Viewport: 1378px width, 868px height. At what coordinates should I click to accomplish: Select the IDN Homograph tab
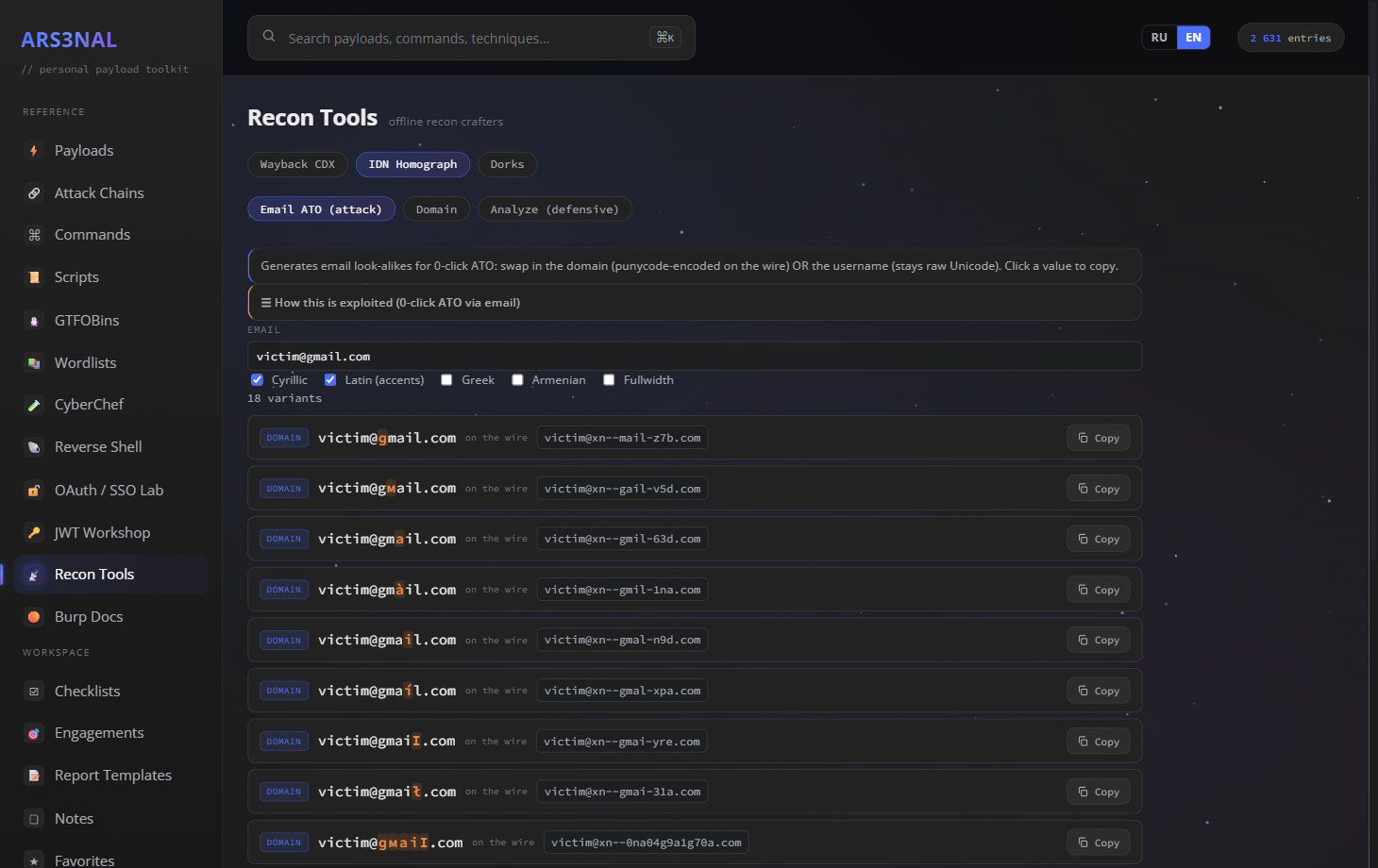[x=412, y=164]
